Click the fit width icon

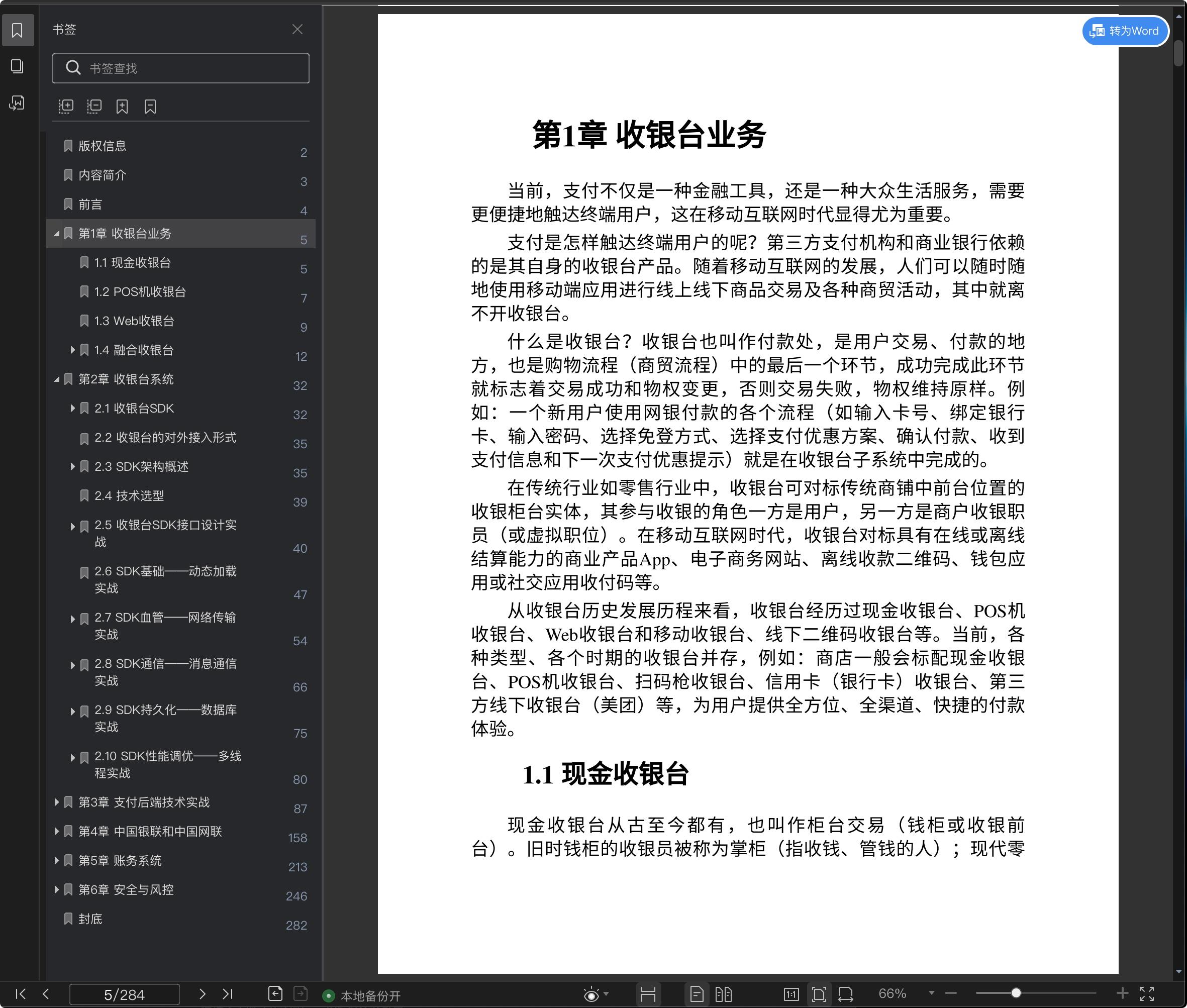pyautogui.click(x=846, y=994)
